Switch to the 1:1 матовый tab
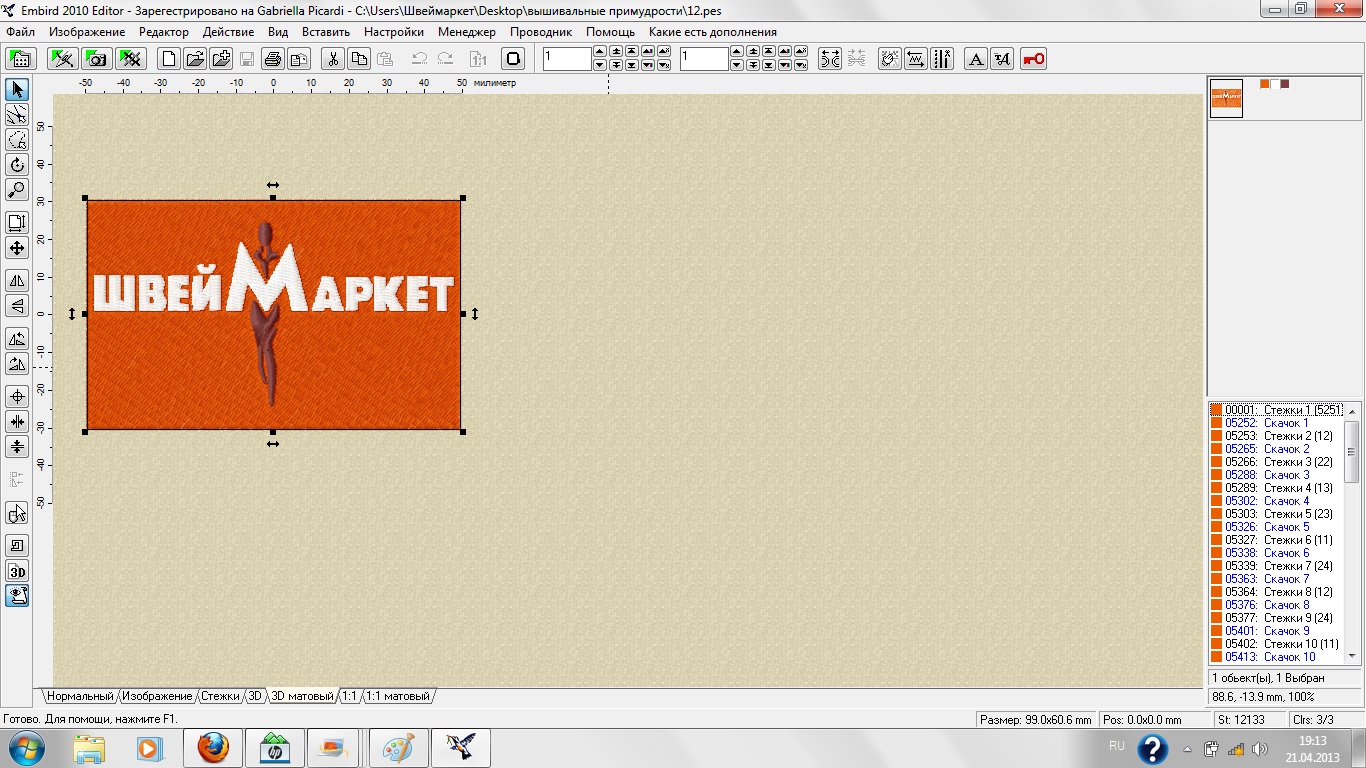 (x=397, y=696)
